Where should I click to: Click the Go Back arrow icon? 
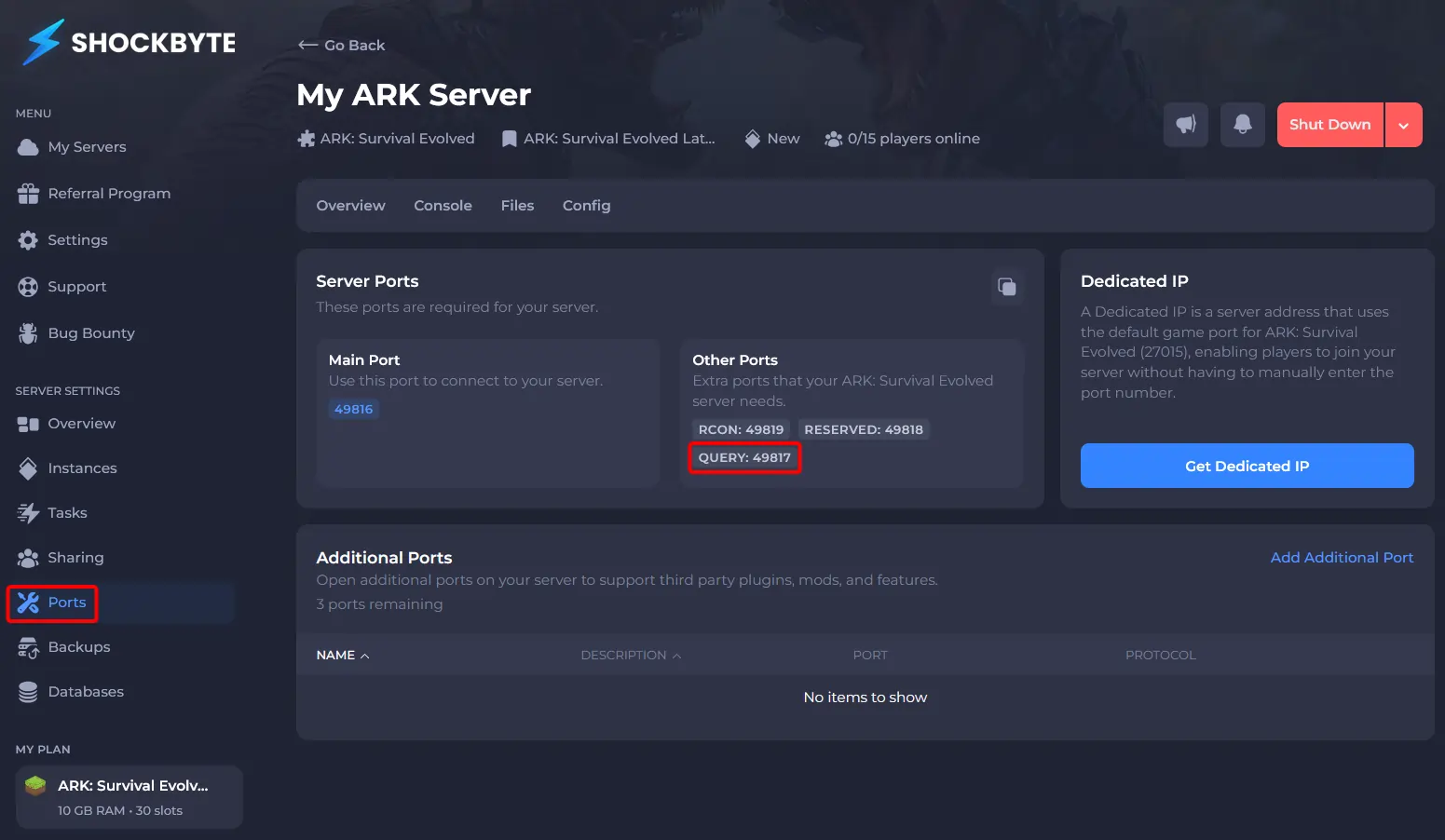[307, 45]
